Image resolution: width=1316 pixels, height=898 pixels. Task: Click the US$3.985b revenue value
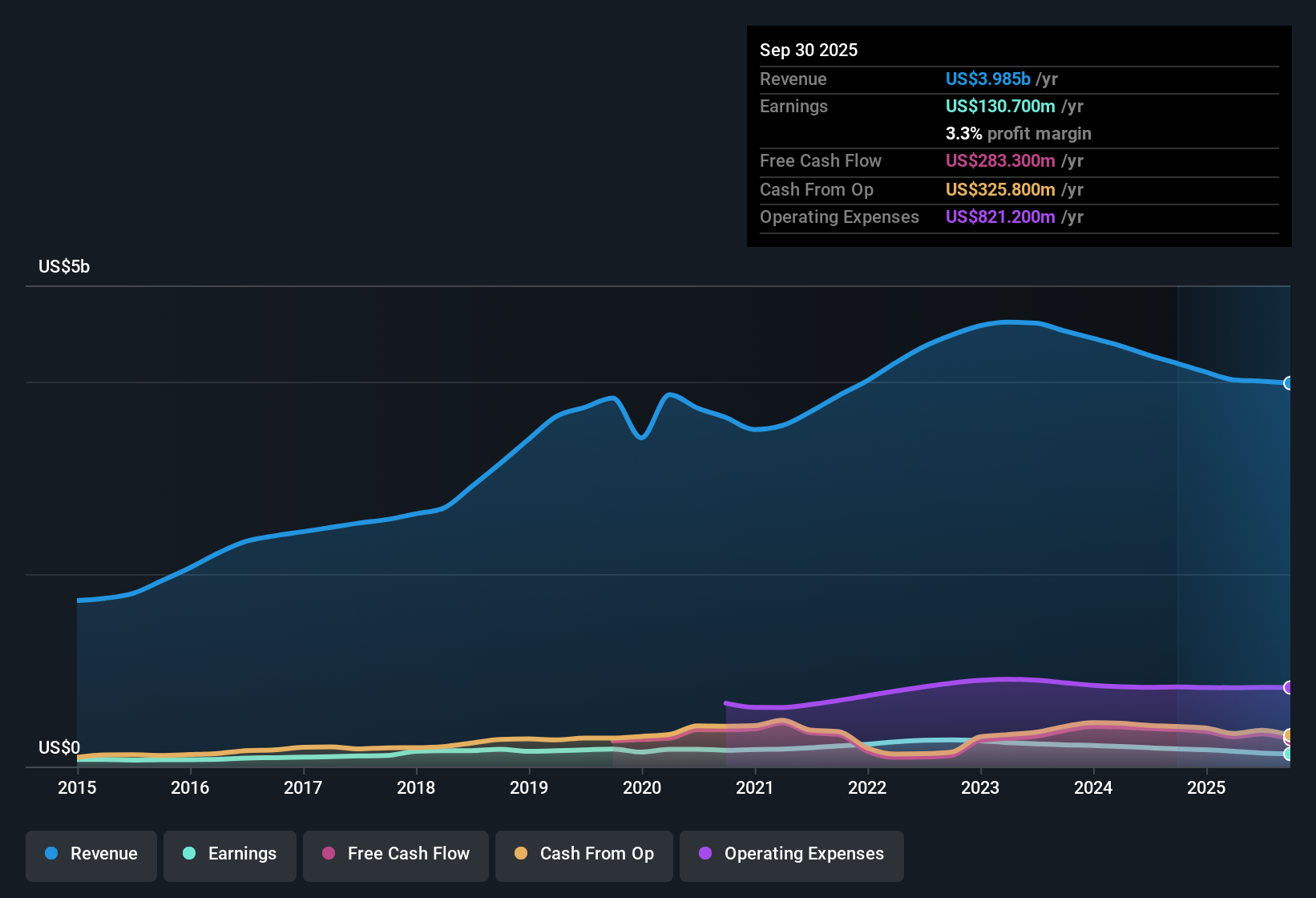coord(987,79)
